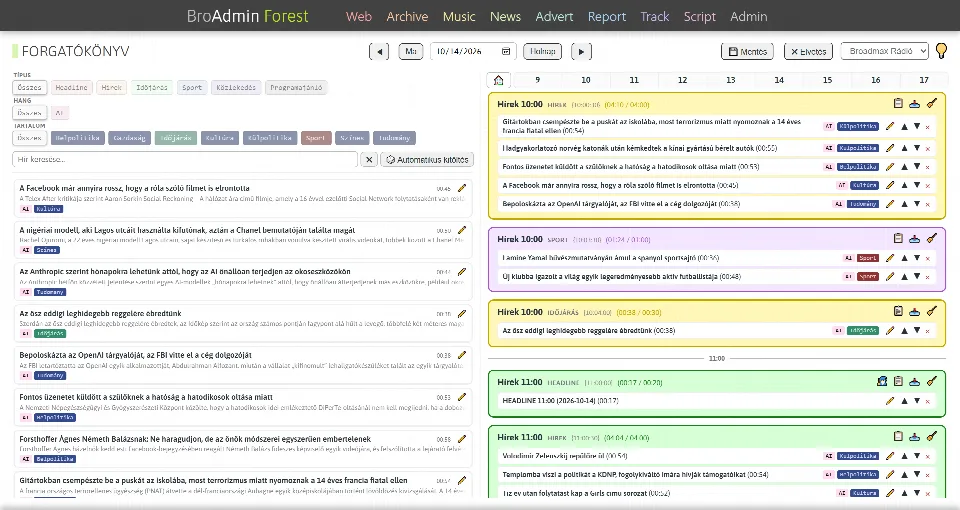
Task: Click broom clear icon in Sport block
Action: 931,239
